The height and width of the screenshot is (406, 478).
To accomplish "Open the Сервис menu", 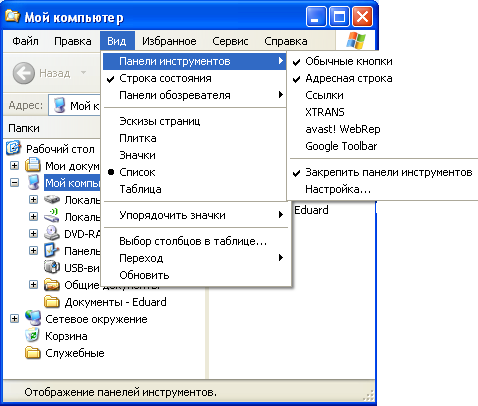I will click(x=230, y=41).
